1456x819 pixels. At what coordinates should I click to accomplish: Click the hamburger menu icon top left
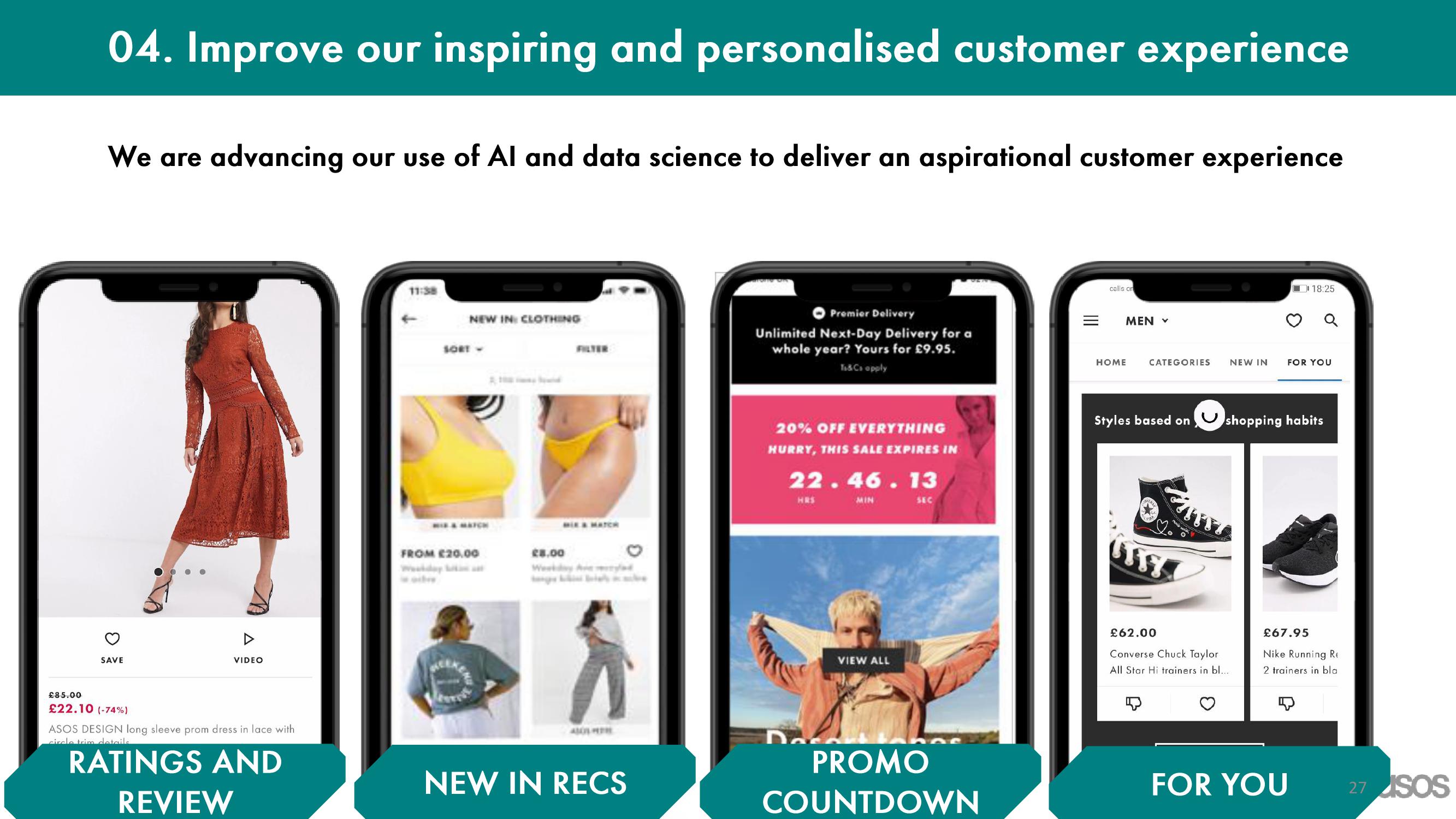tap(1091, 320)
